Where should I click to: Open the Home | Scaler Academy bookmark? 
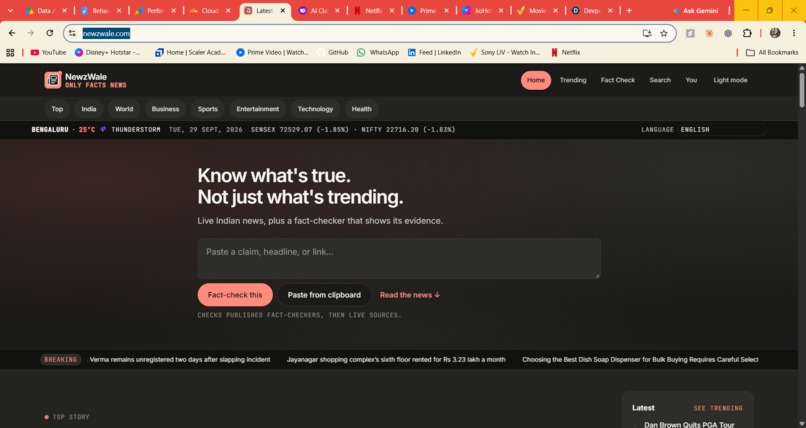pyautogui.click(x=190, y=52)
